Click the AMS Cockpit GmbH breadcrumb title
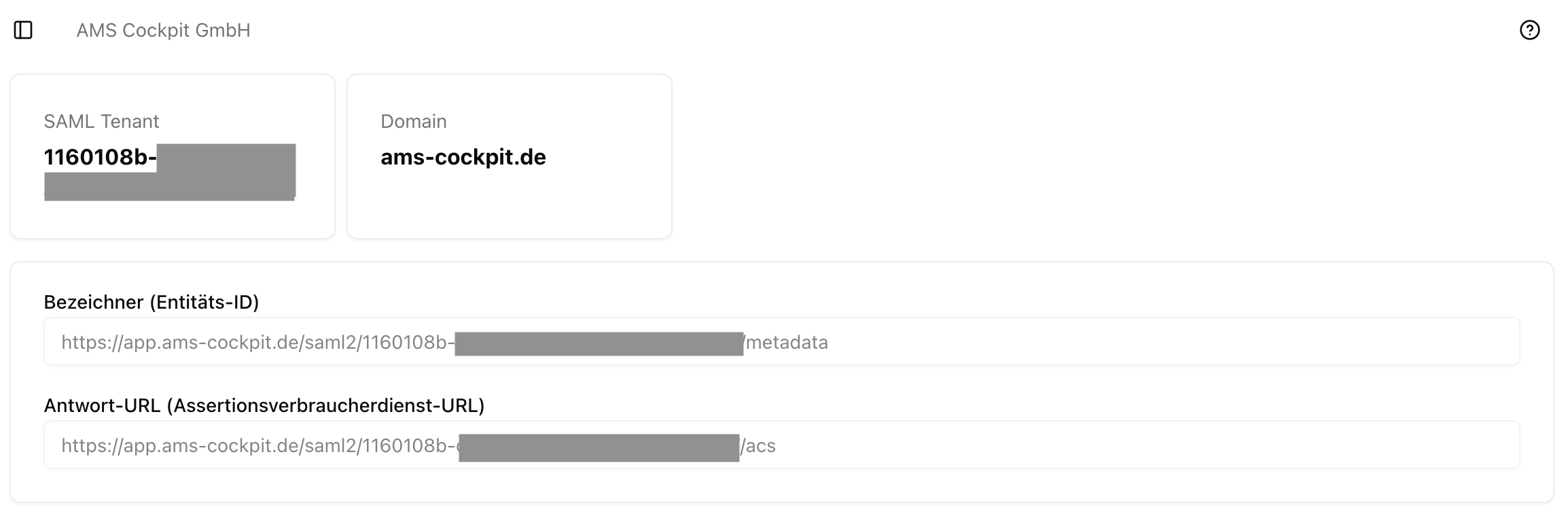1568x514 pixels. tap(163, 31)
